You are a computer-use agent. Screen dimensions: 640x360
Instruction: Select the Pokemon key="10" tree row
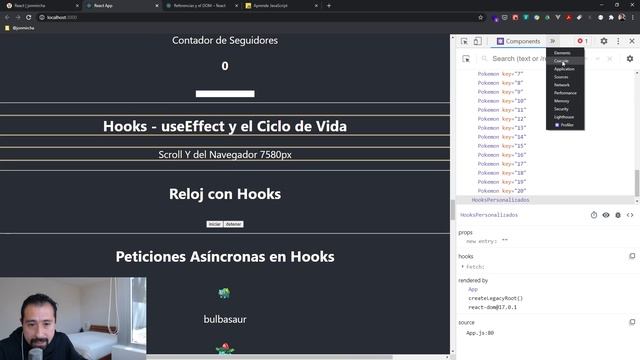(502, 101)
